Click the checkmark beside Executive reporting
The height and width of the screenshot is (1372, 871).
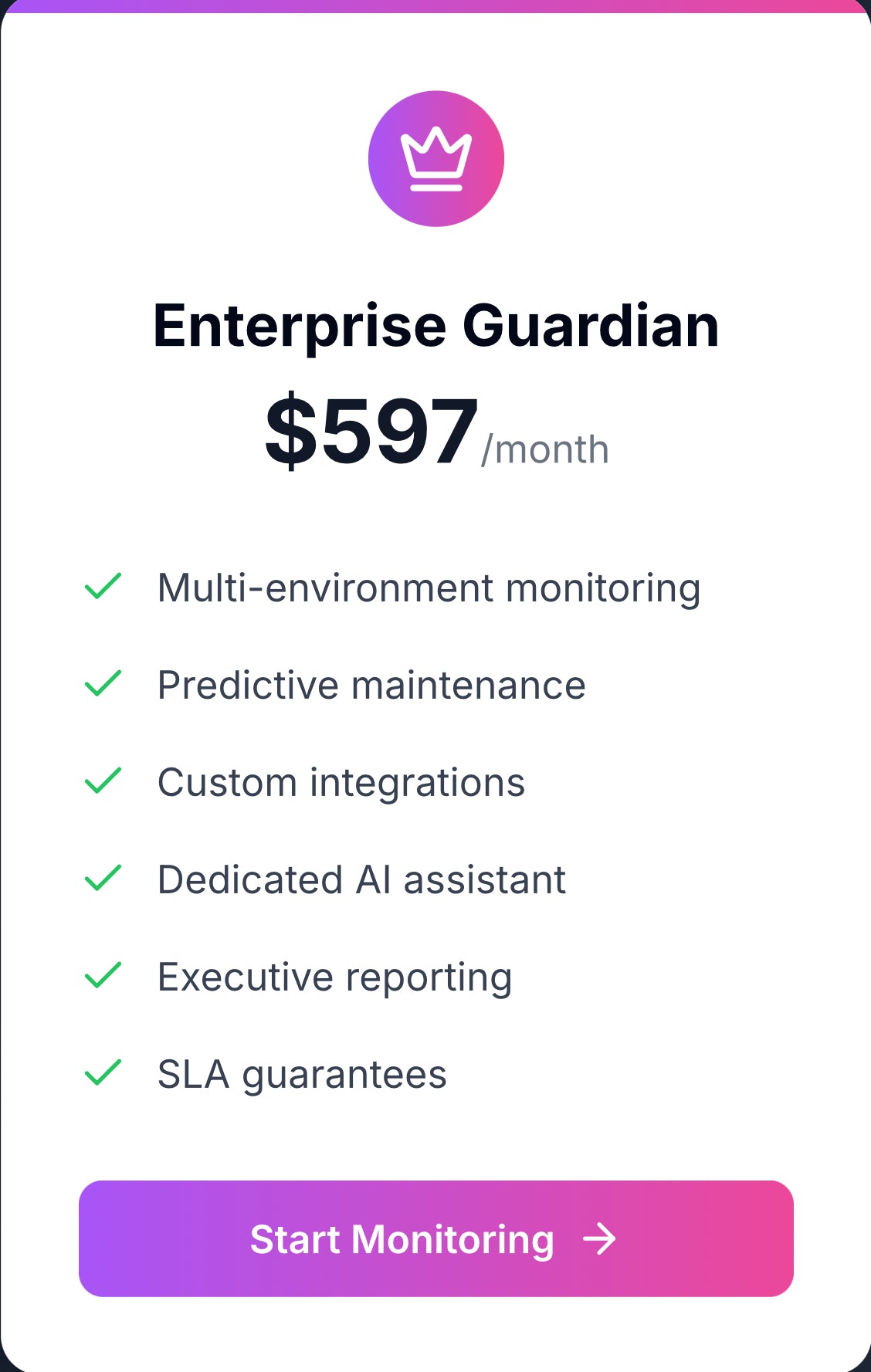pyautogui.click(x=103, y=976)
